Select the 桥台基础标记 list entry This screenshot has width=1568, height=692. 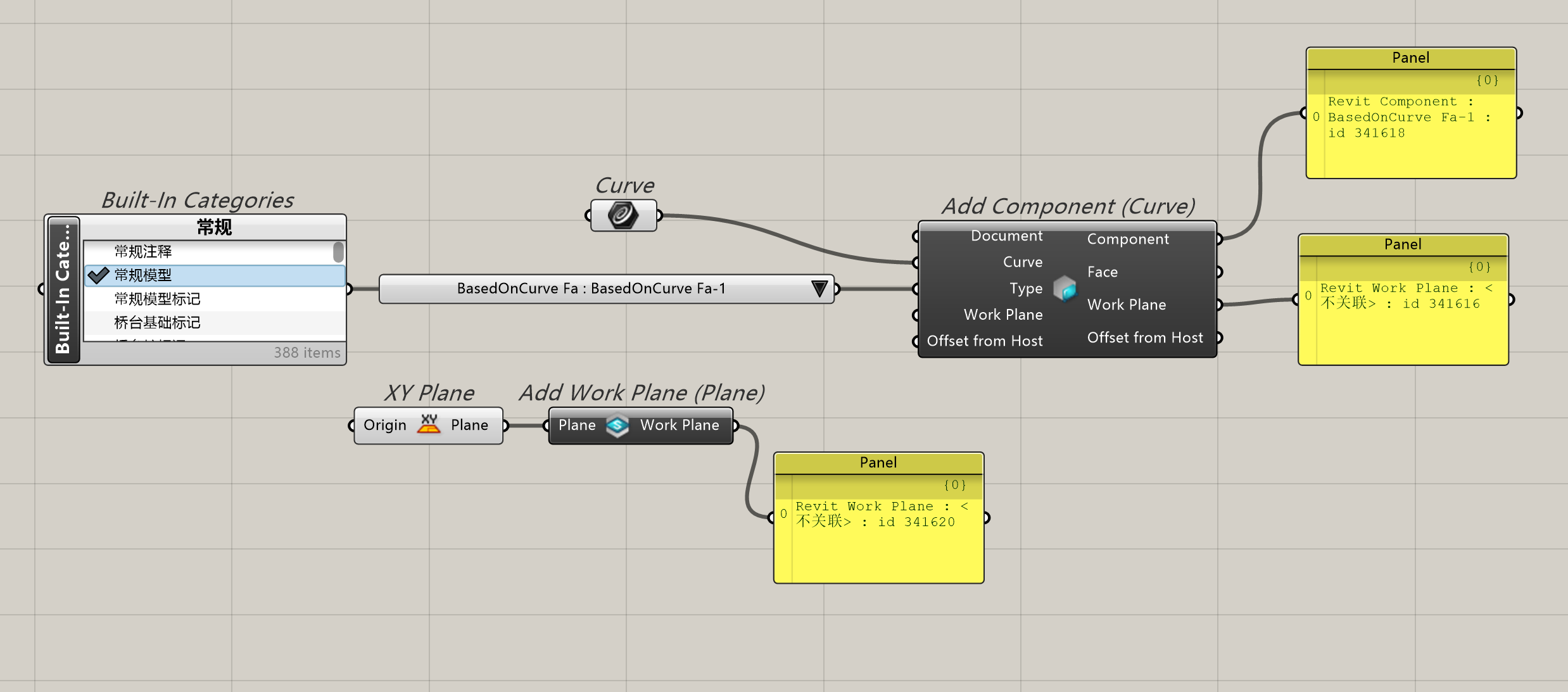(x=157, y=323)
